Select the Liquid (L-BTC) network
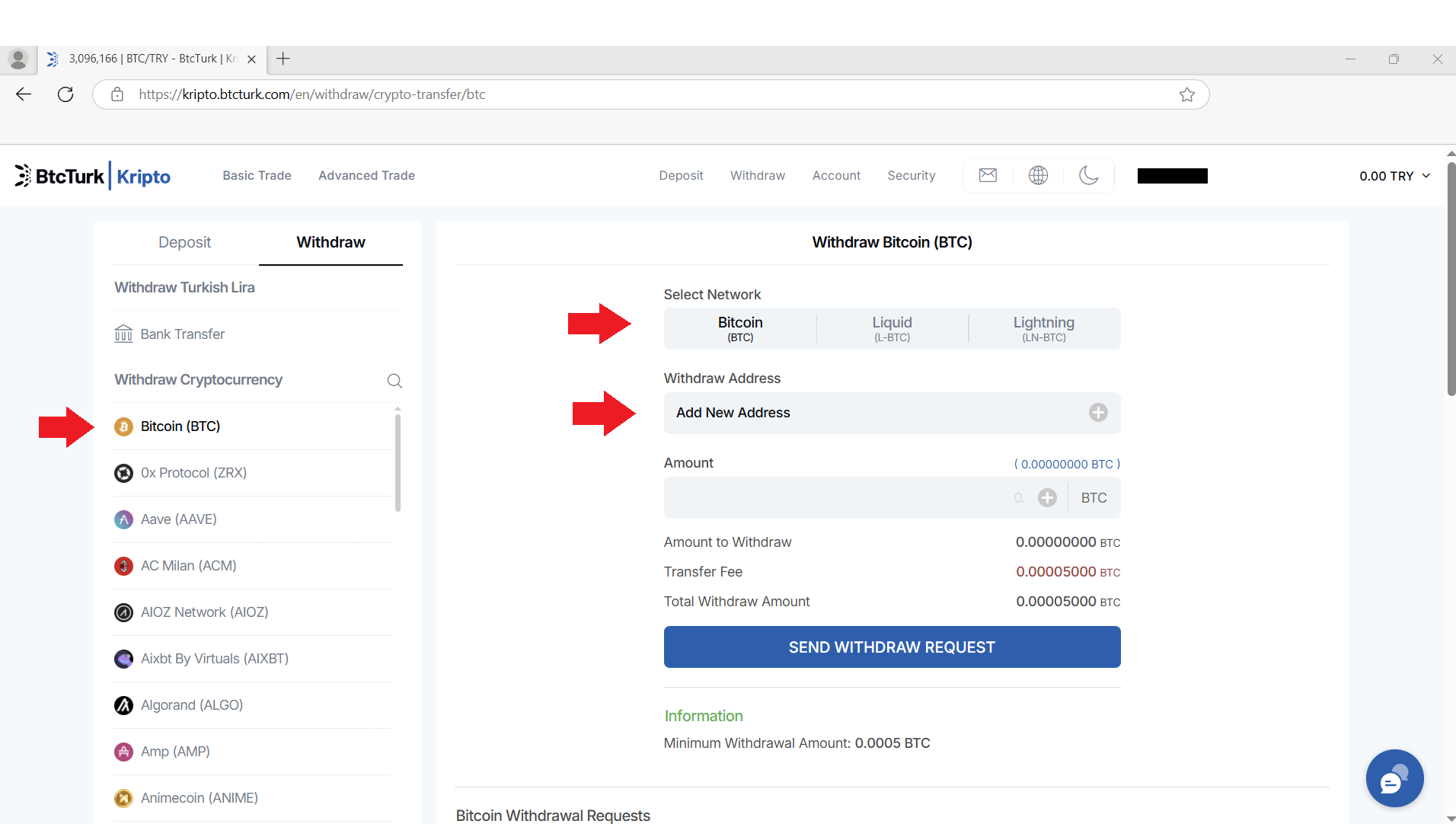The height and width of the screenshot is (824, 1456). tap(892, 329)
